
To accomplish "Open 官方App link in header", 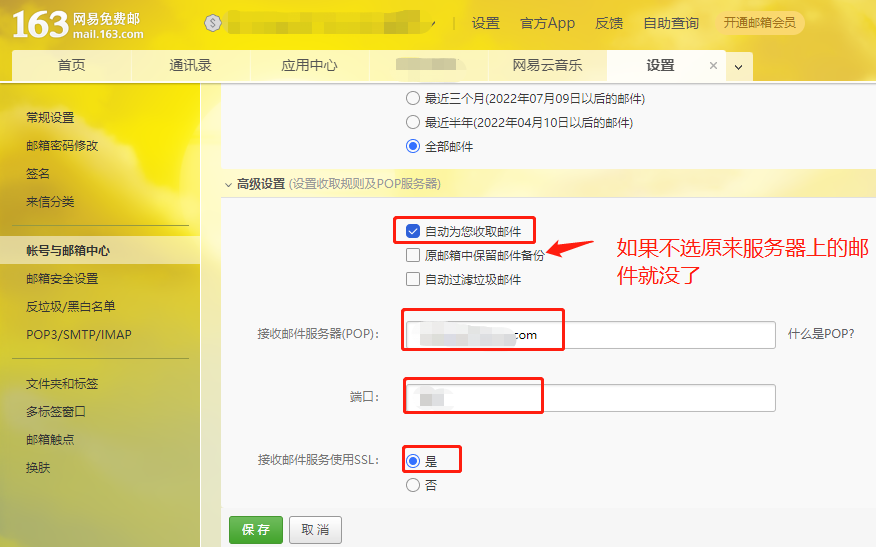I will [x=548, y=23].
